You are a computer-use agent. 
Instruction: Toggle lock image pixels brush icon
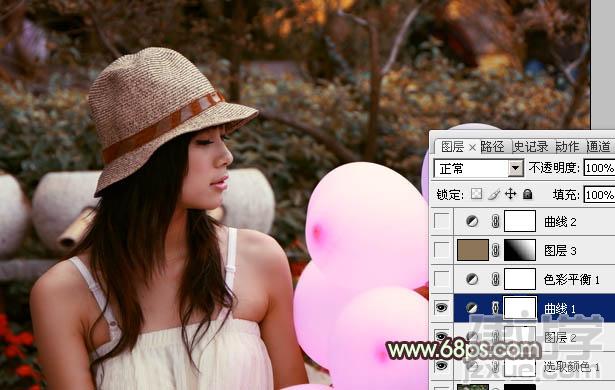pyautogui.click(x=493, y=194)
